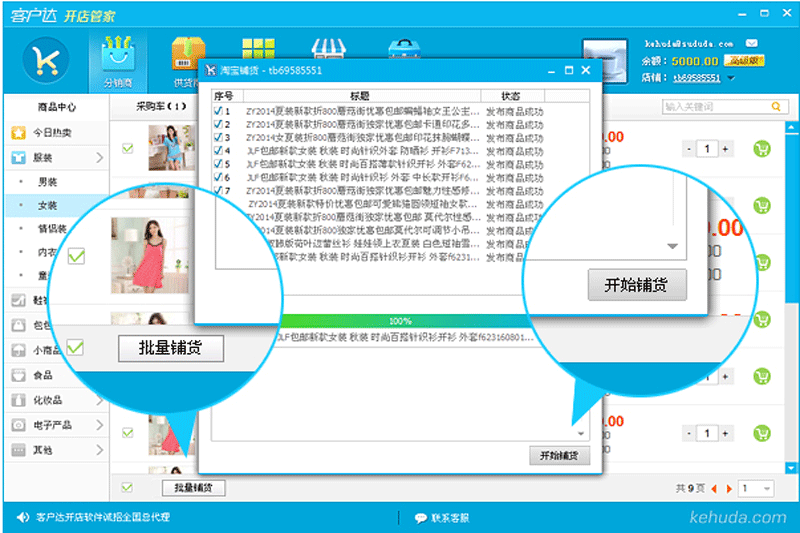Open the mail envelope icon
The width and height of the screenshot is (800, 533).
pyautogui.click(x=752, y=43)
